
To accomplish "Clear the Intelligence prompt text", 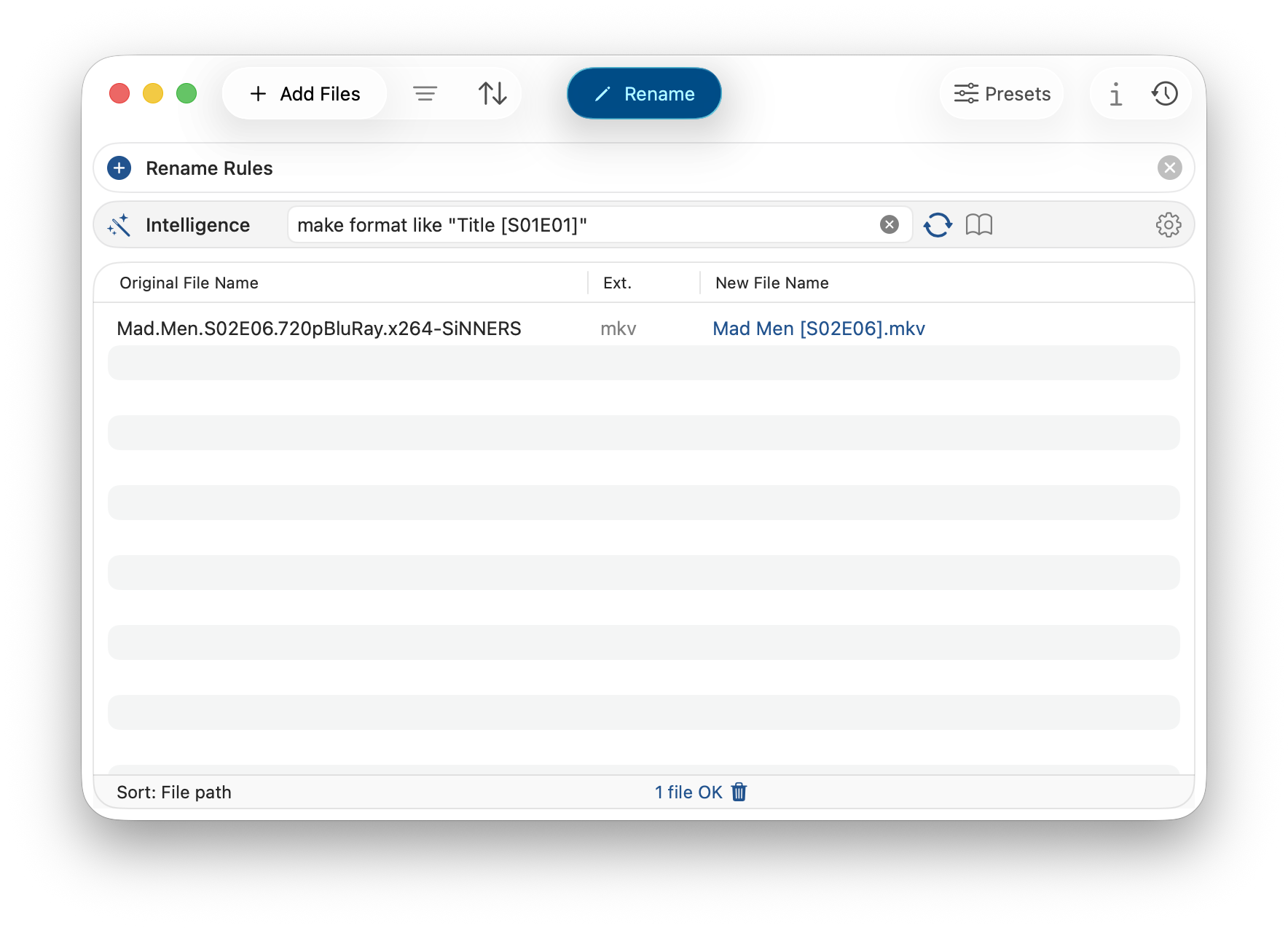I will [890, 225].
